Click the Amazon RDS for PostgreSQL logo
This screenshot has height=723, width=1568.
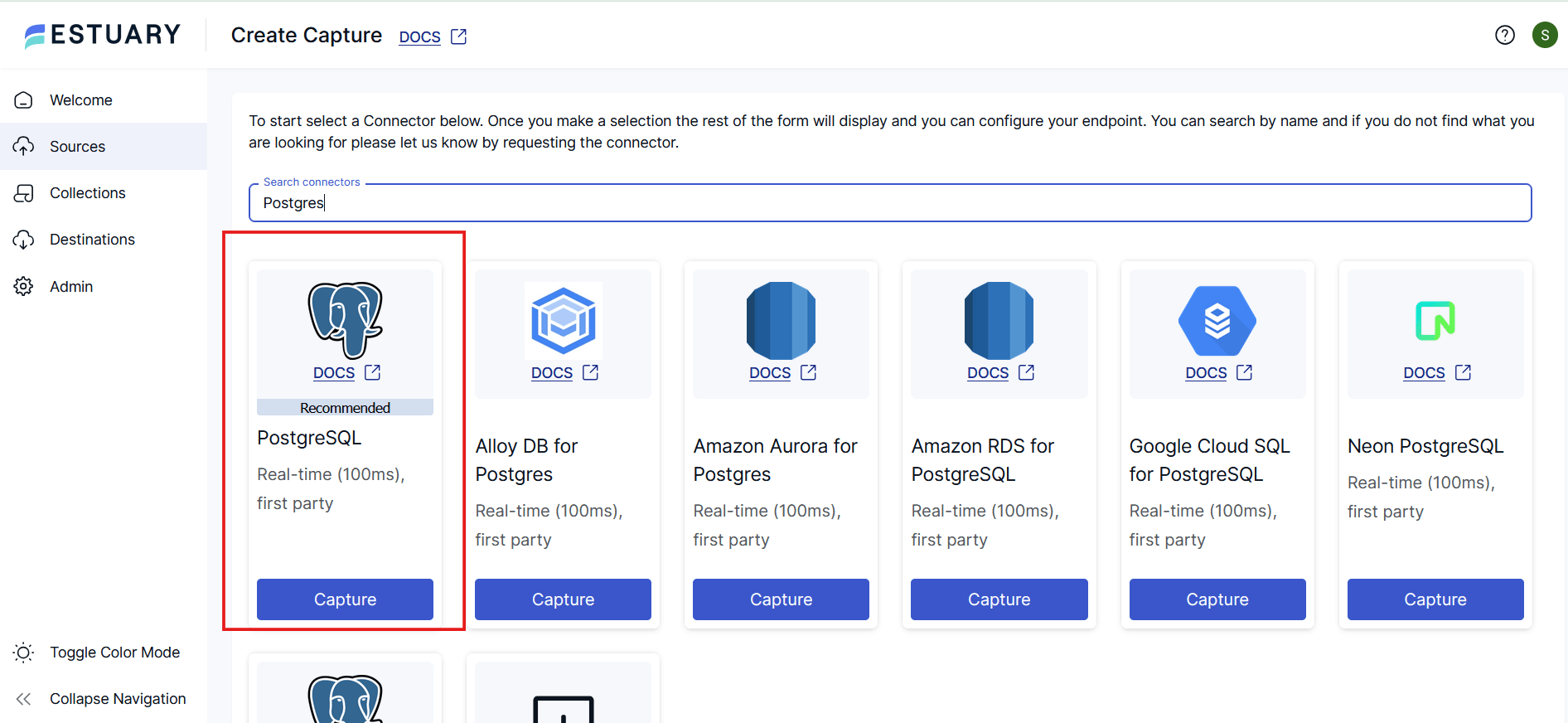999,320
